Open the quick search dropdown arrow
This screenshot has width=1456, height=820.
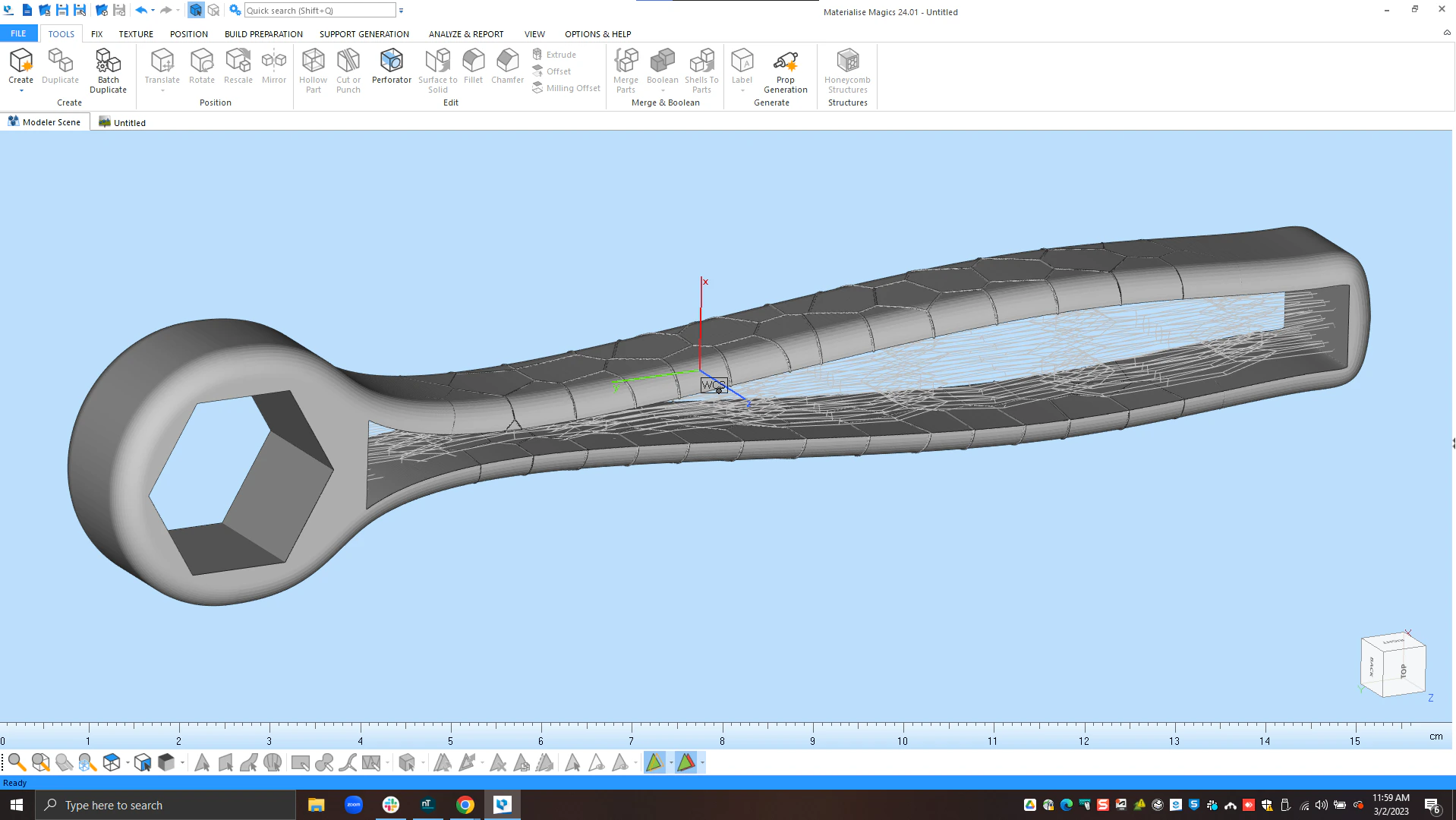point(402,11)
